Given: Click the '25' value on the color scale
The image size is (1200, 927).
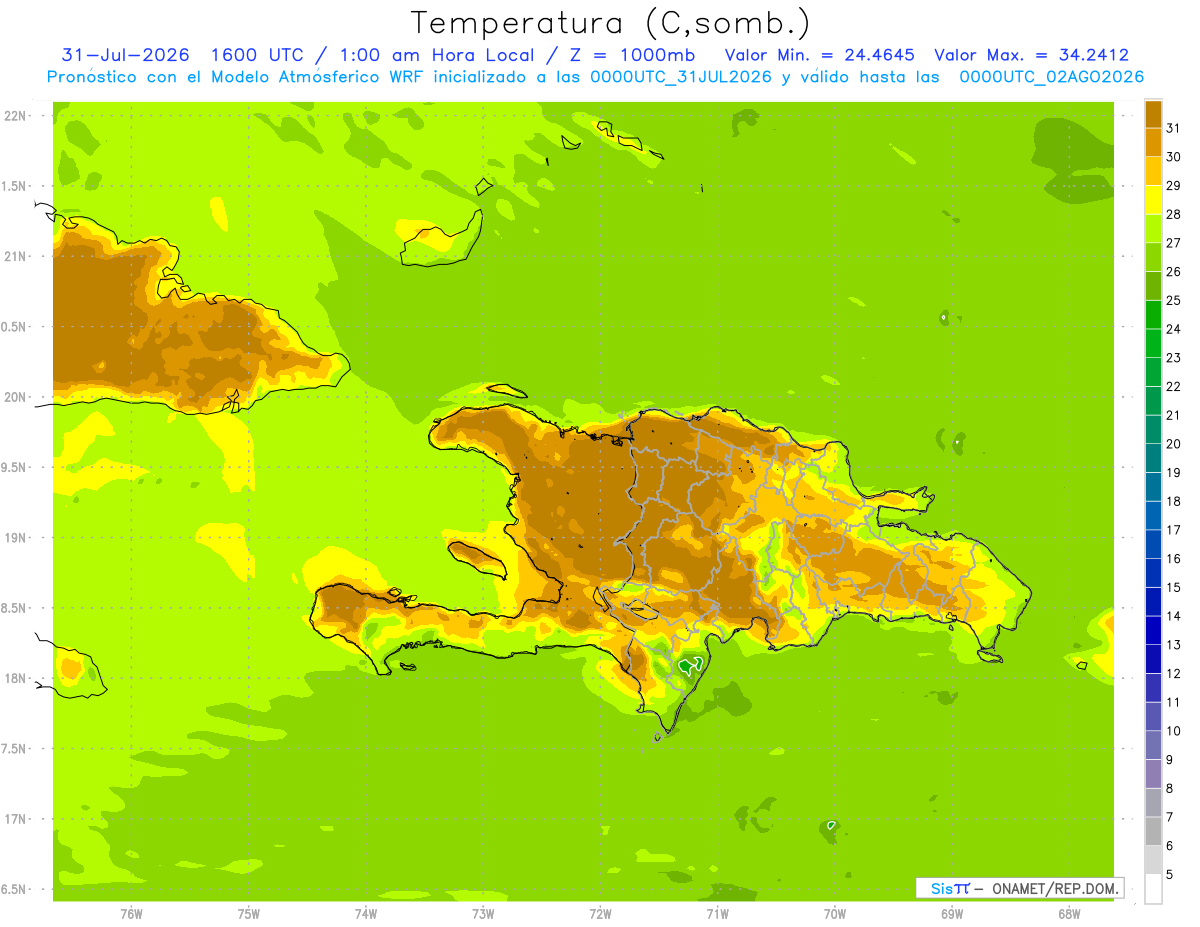Looking at the screenshot, I should pyautogui.click(x=1174, y=300).
